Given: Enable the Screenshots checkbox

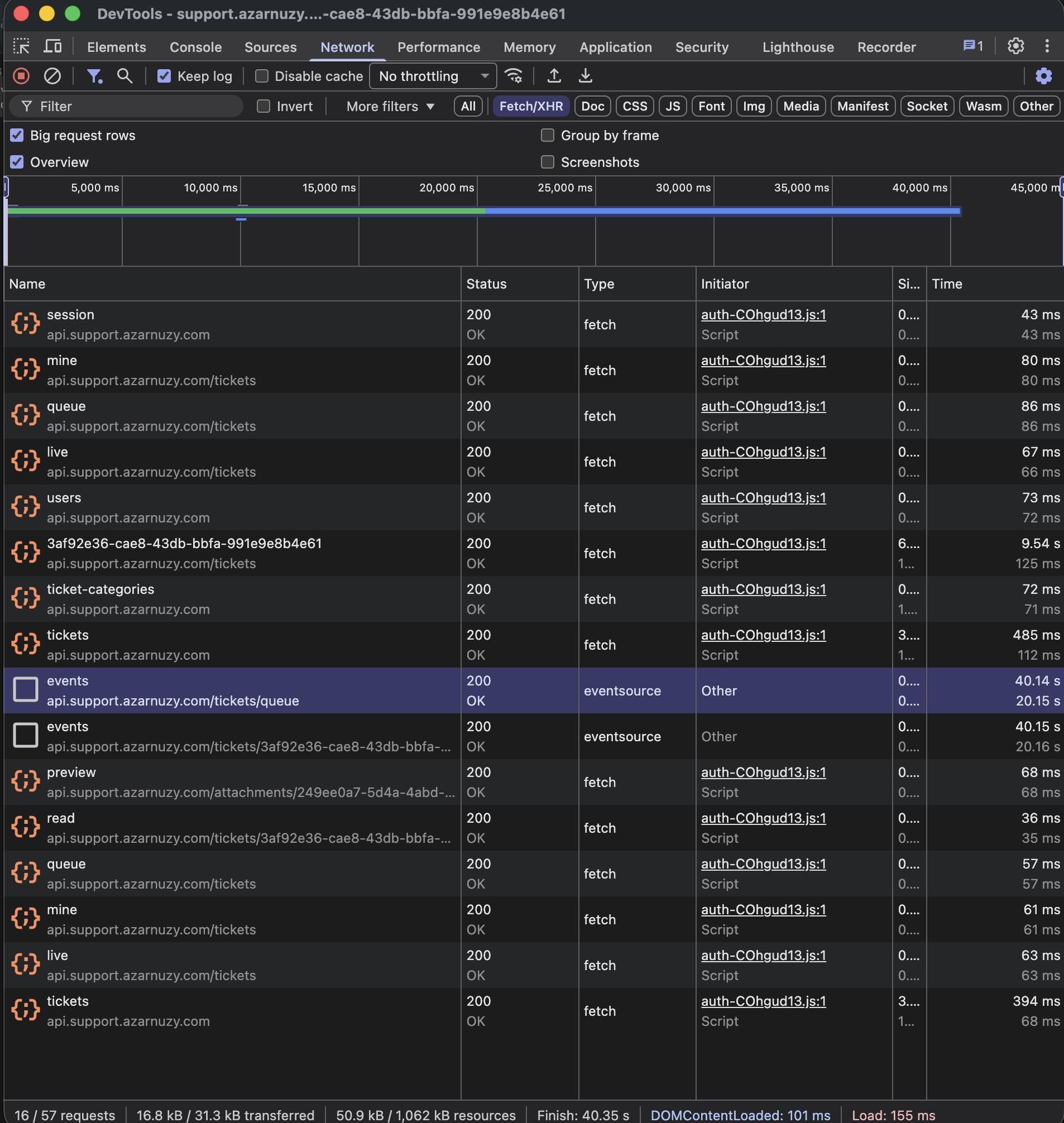Looking at the screenshot, I should (x=547, y=162).
